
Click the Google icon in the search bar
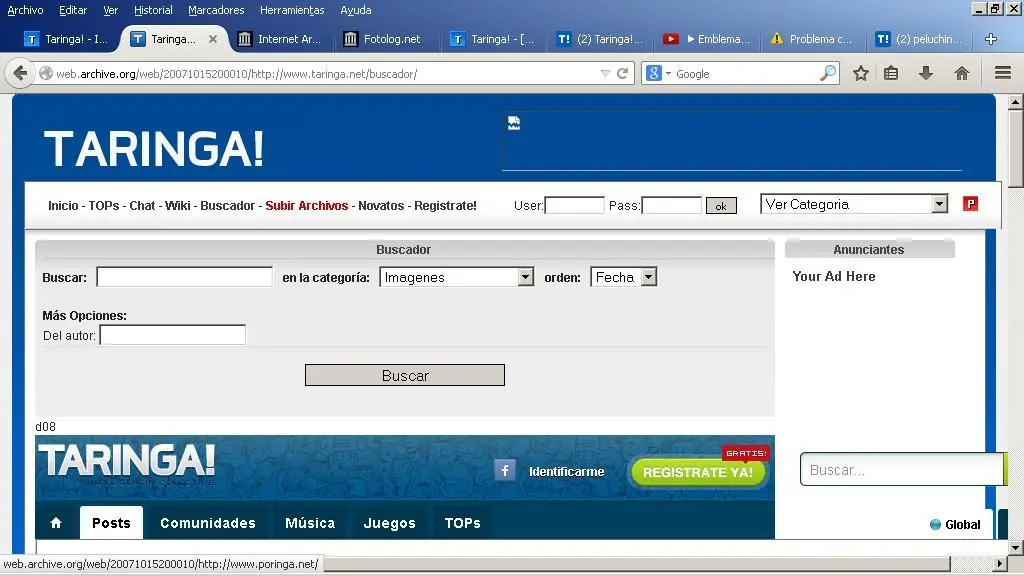pos(653,73)
